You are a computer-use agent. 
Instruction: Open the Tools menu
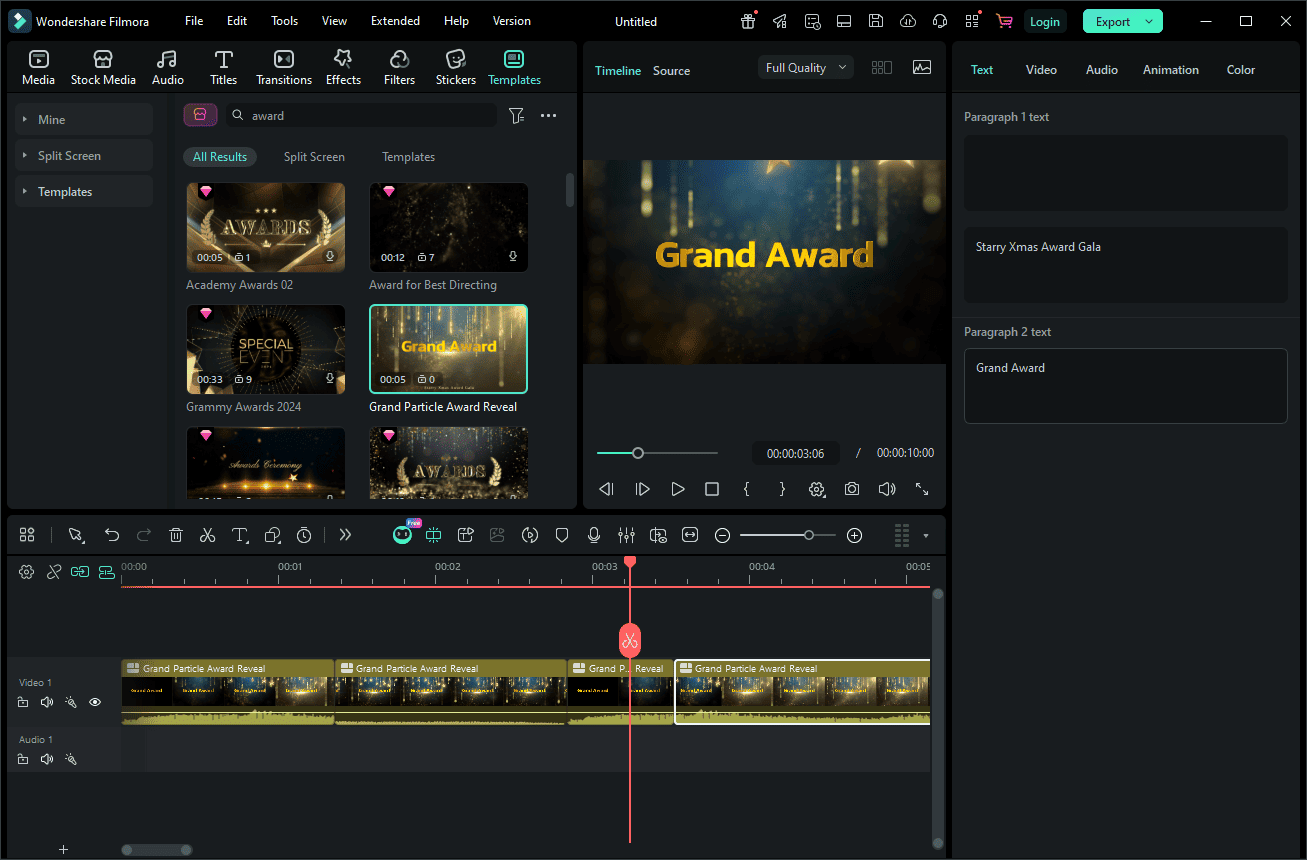coord(284,20)
